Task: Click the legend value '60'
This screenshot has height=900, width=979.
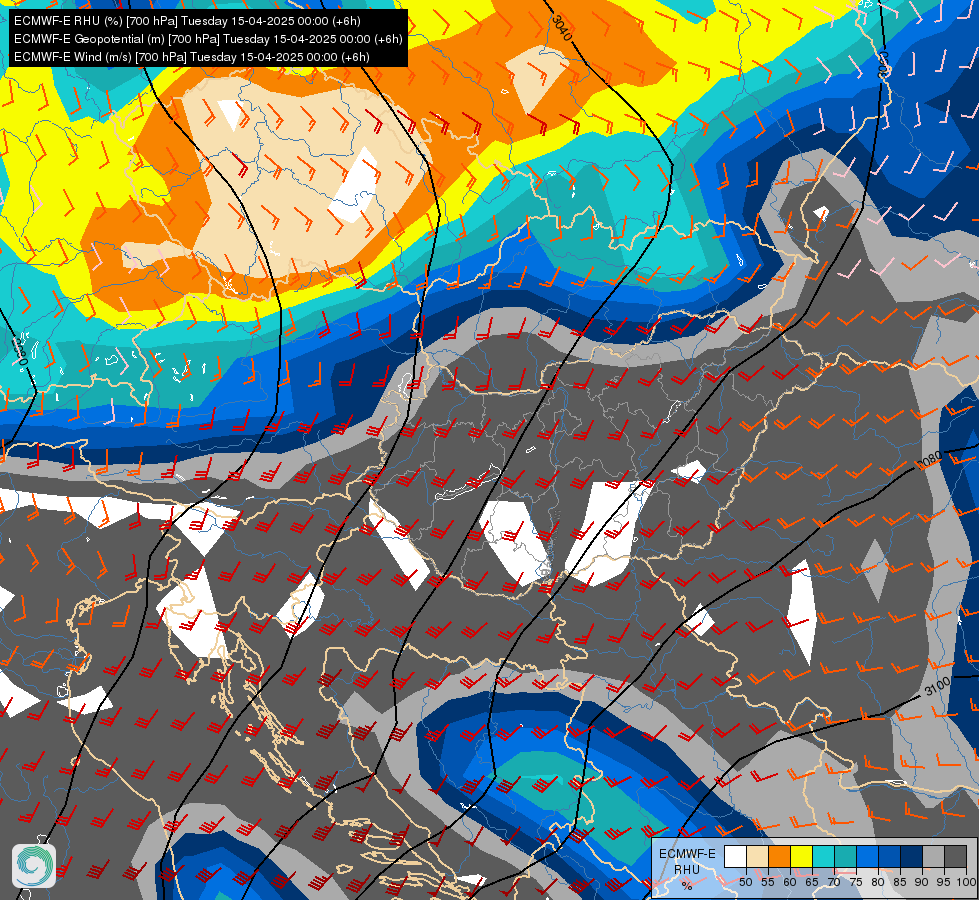Action: click(790, 882)
